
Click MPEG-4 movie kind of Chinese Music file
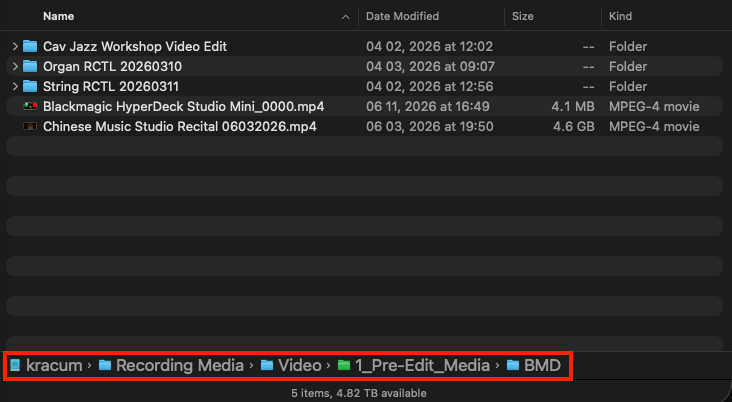(654, 127)
